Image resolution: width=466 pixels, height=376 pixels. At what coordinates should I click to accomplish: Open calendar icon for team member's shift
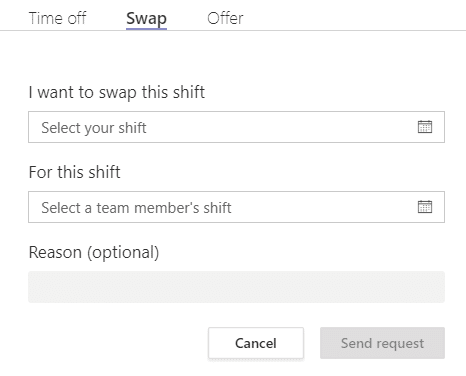pyautogui.click(x=425, y=207)
